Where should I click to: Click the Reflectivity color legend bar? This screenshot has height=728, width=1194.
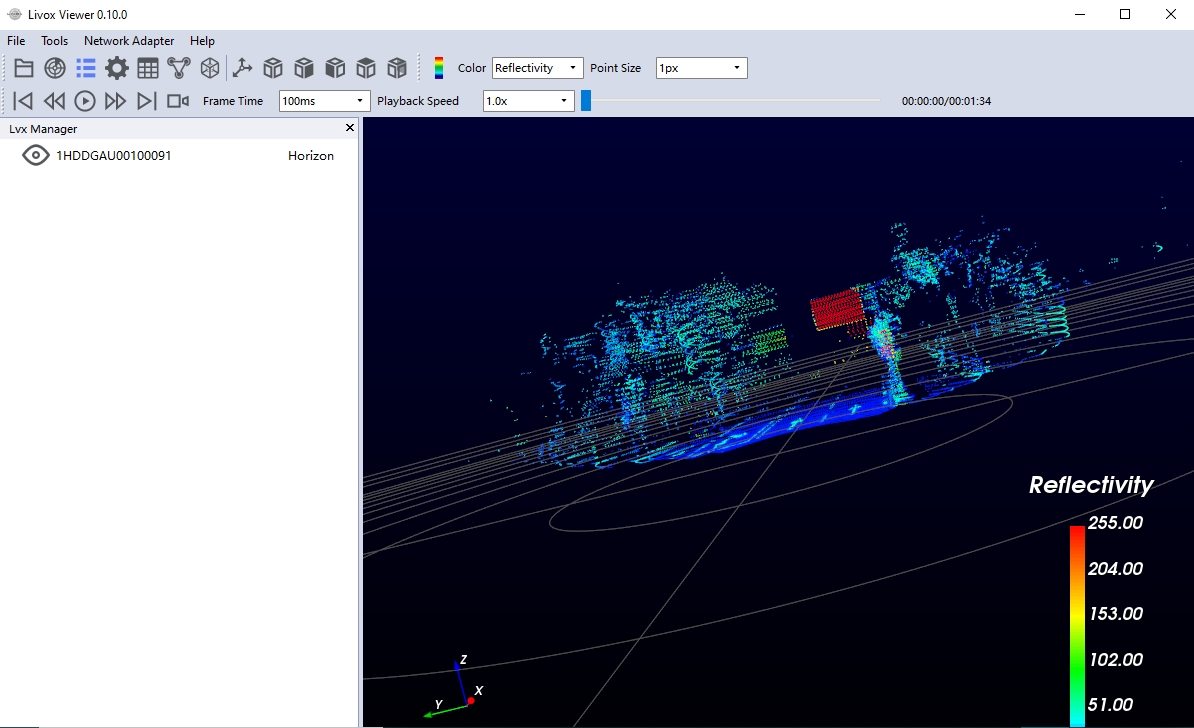point(1077,626)
